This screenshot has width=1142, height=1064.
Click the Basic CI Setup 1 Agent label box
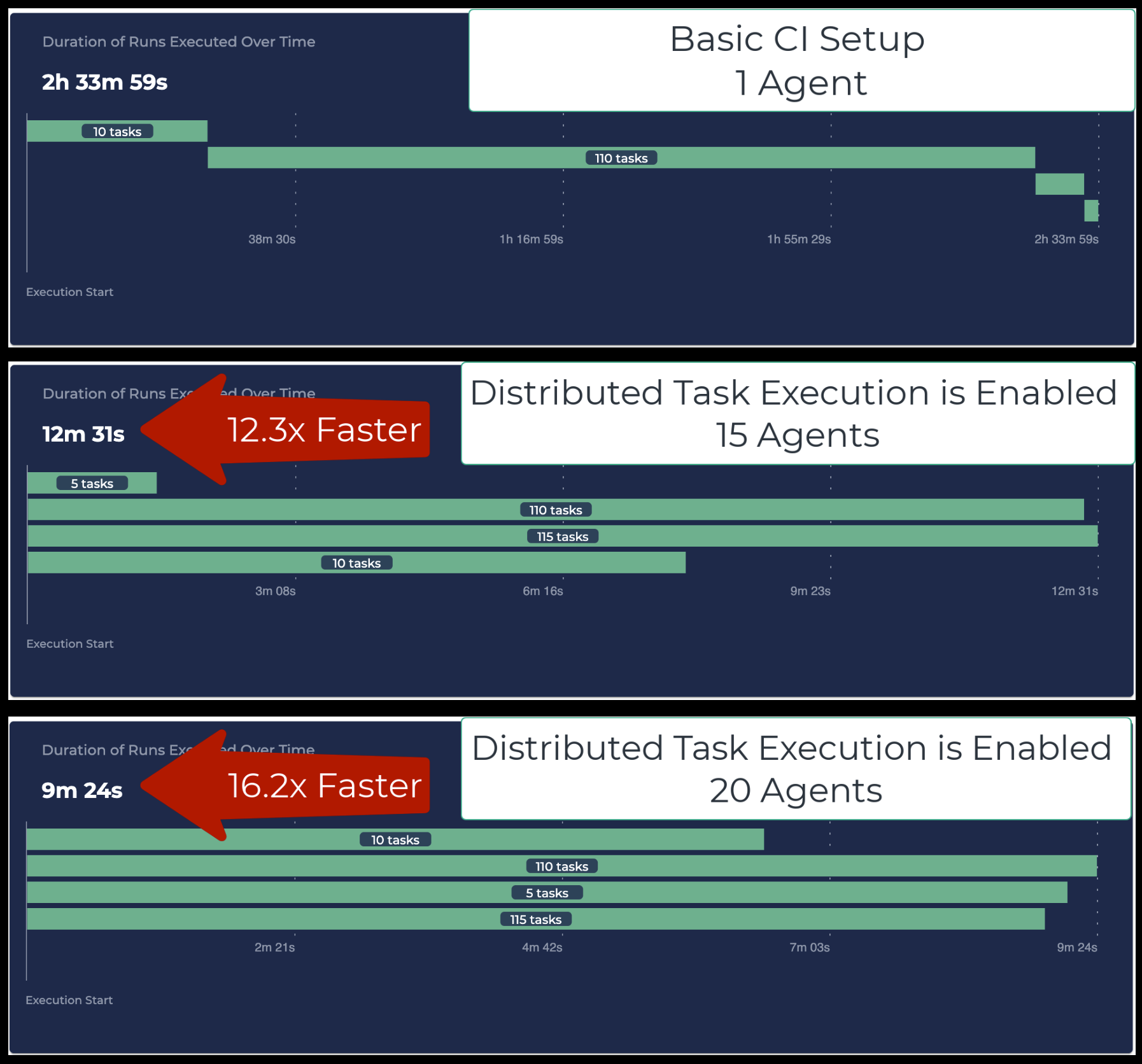[x=801, y=60]
